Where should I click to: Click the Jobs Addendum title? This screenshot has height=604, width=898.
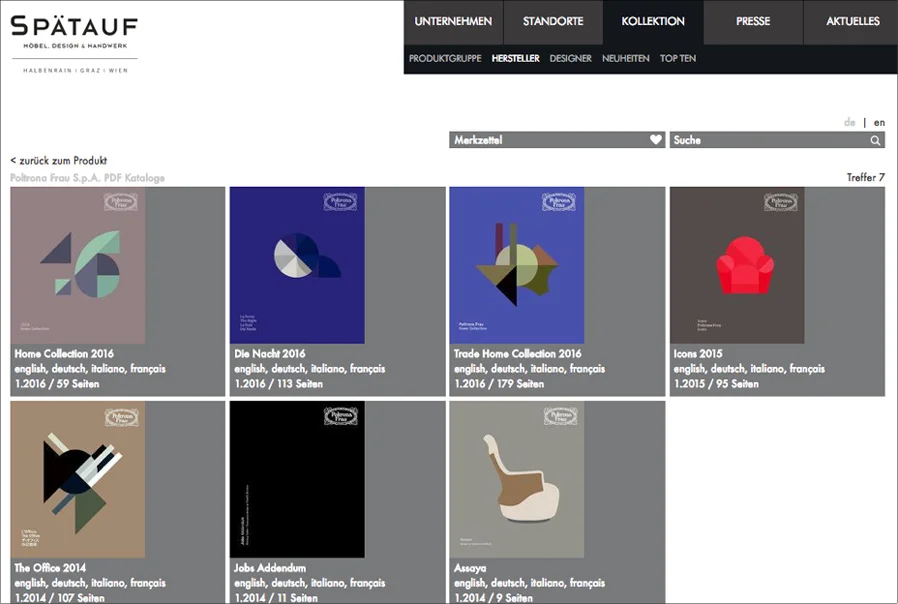coord(270,568)
